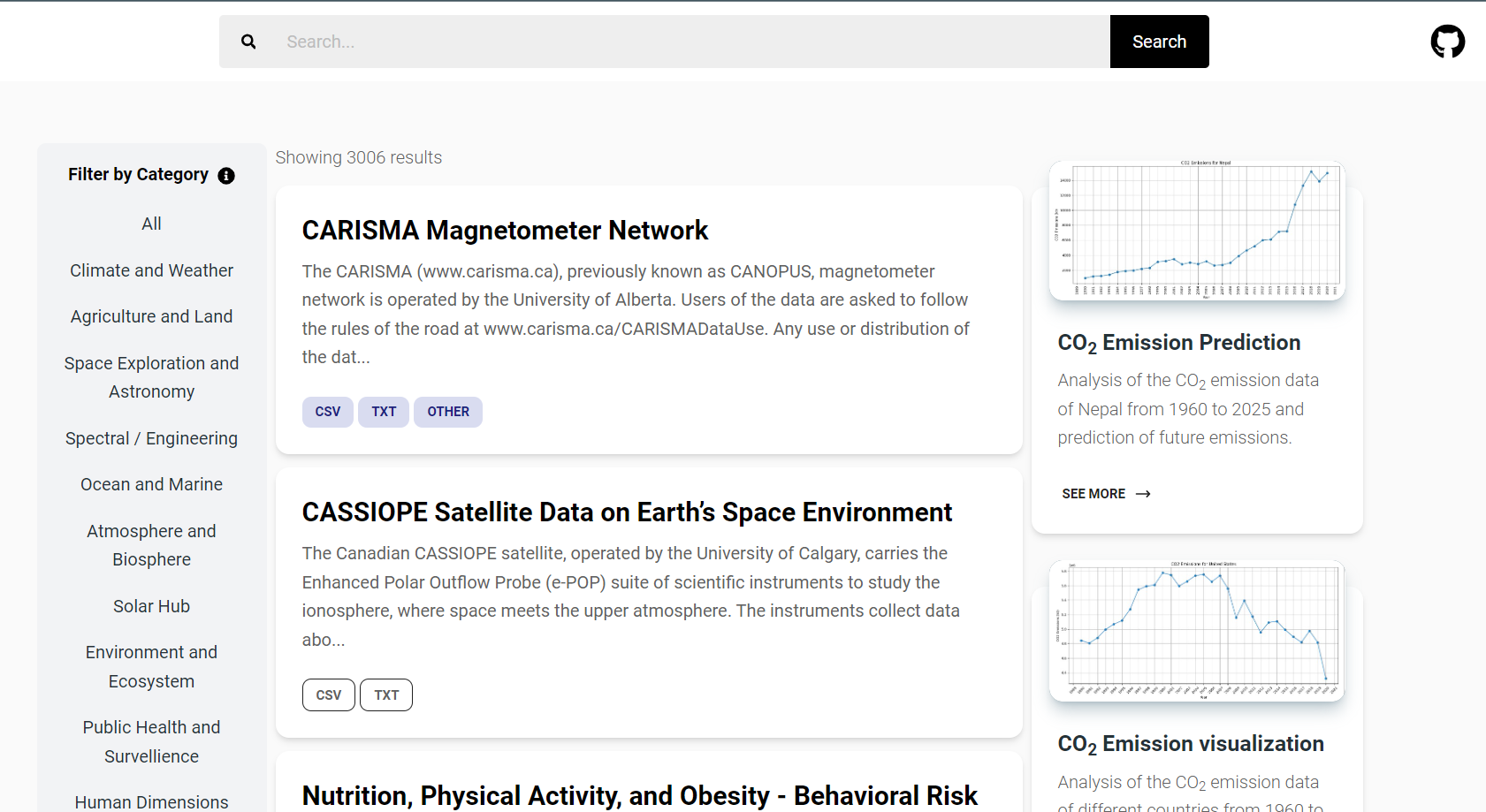Open the CASSIOPE Satellite Data dataset
Viewport: 1486px width, 812px height.
(627, 512)
